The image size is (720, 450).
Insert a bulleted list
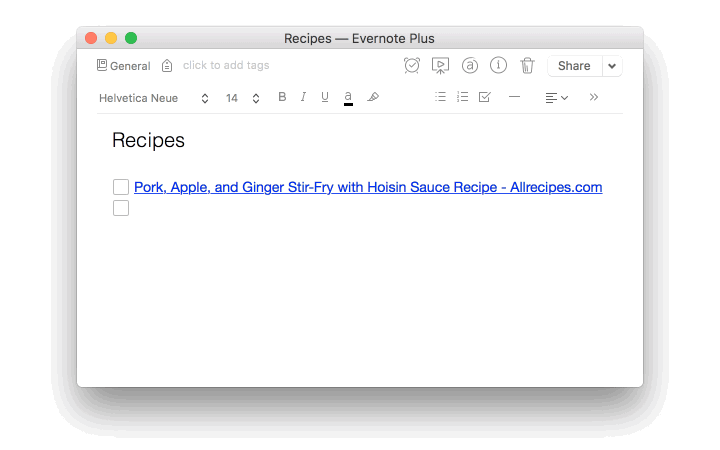(440, 98)
